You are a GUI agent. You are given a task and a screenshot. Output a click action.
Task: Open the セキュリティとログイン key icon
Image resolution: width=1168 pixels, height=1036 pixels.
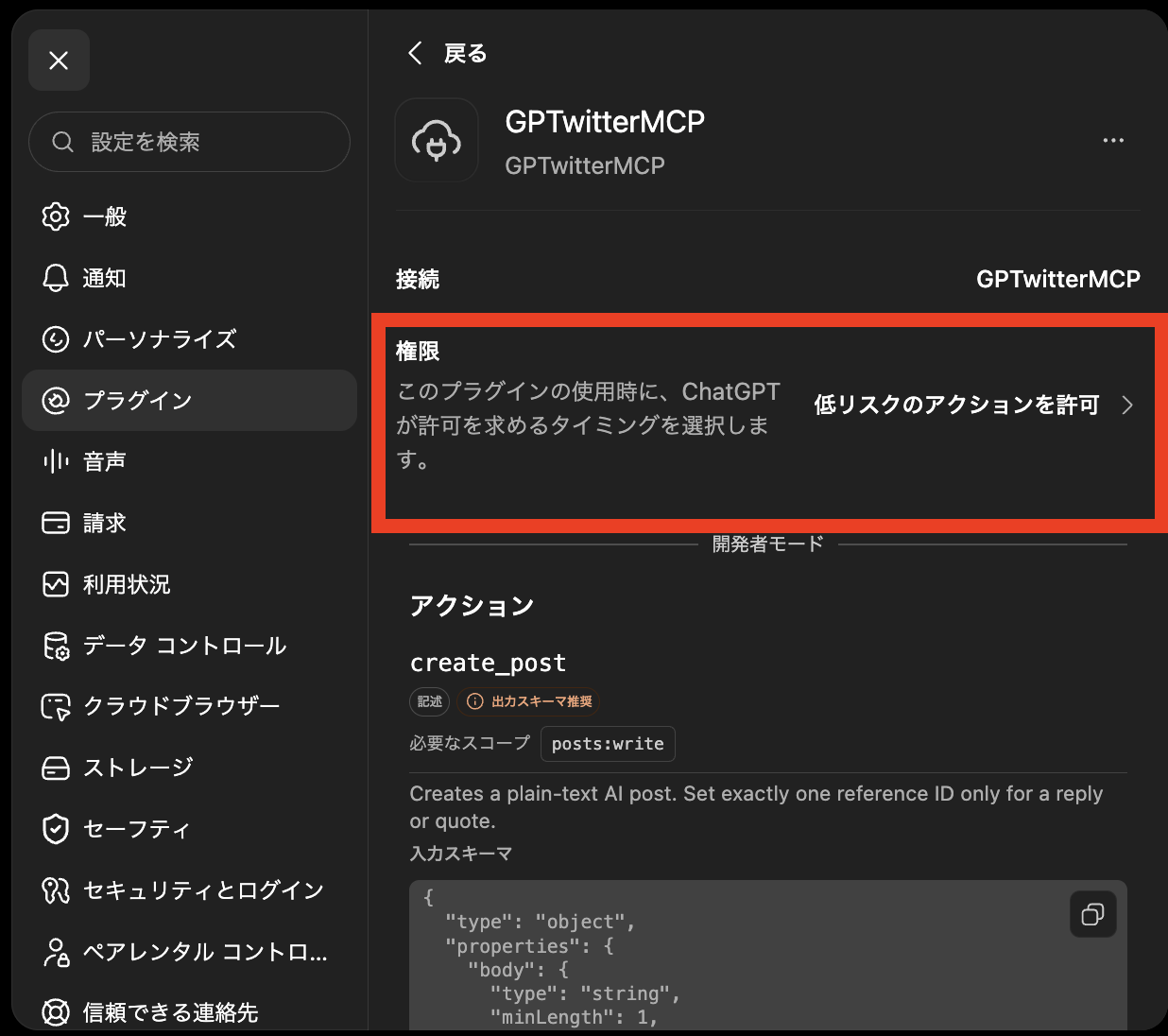56,890
